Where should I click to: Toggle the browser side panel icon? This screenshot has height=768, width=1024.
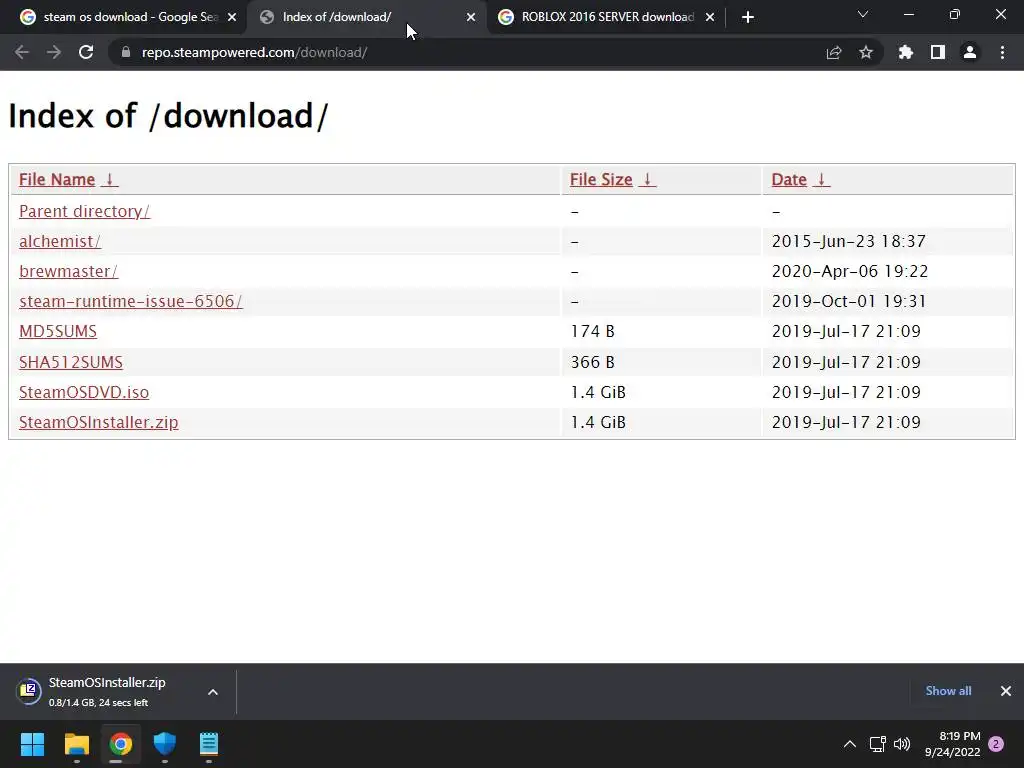938,52
